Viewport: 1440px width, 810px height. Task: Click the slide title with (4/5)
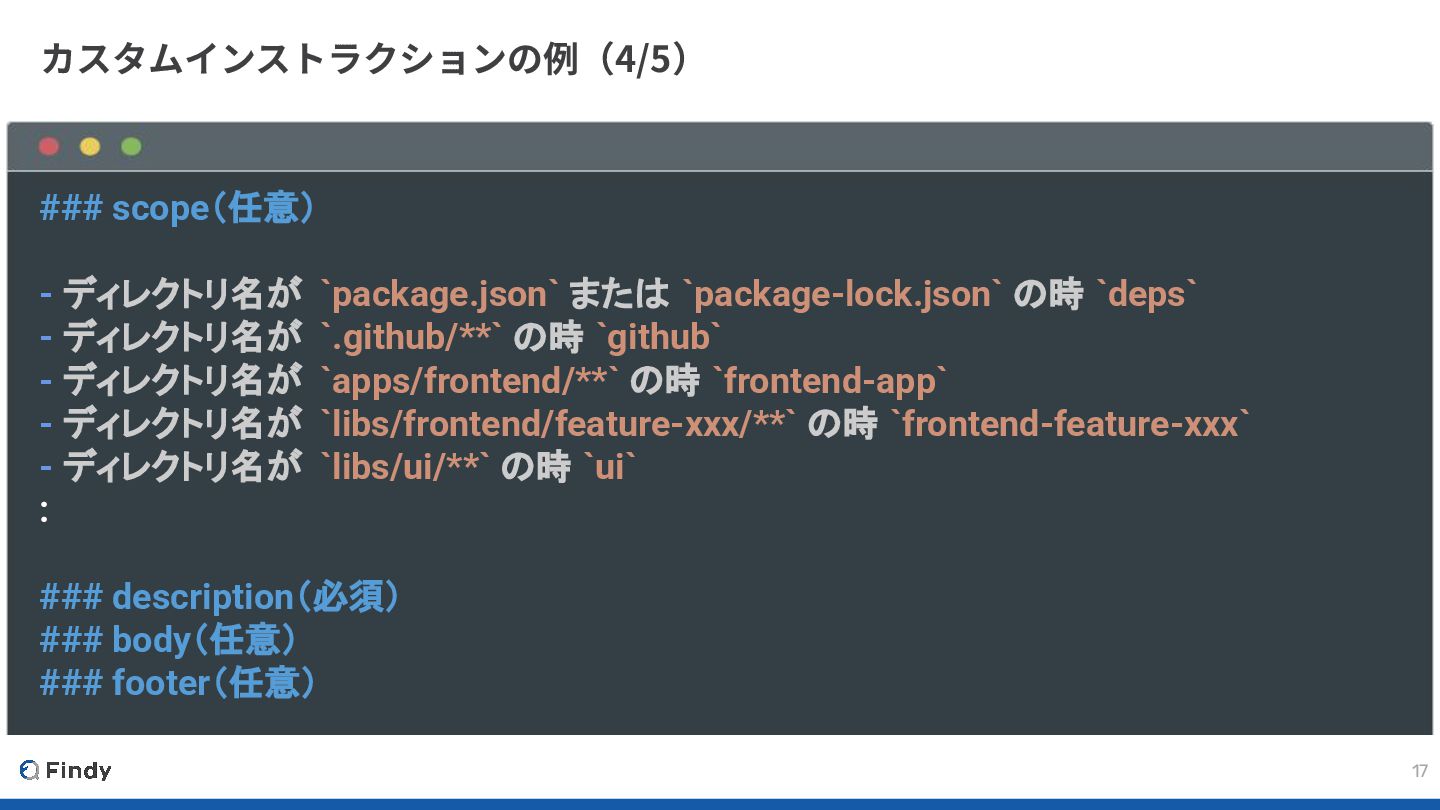pyautogui.click(x=366, y=60)
